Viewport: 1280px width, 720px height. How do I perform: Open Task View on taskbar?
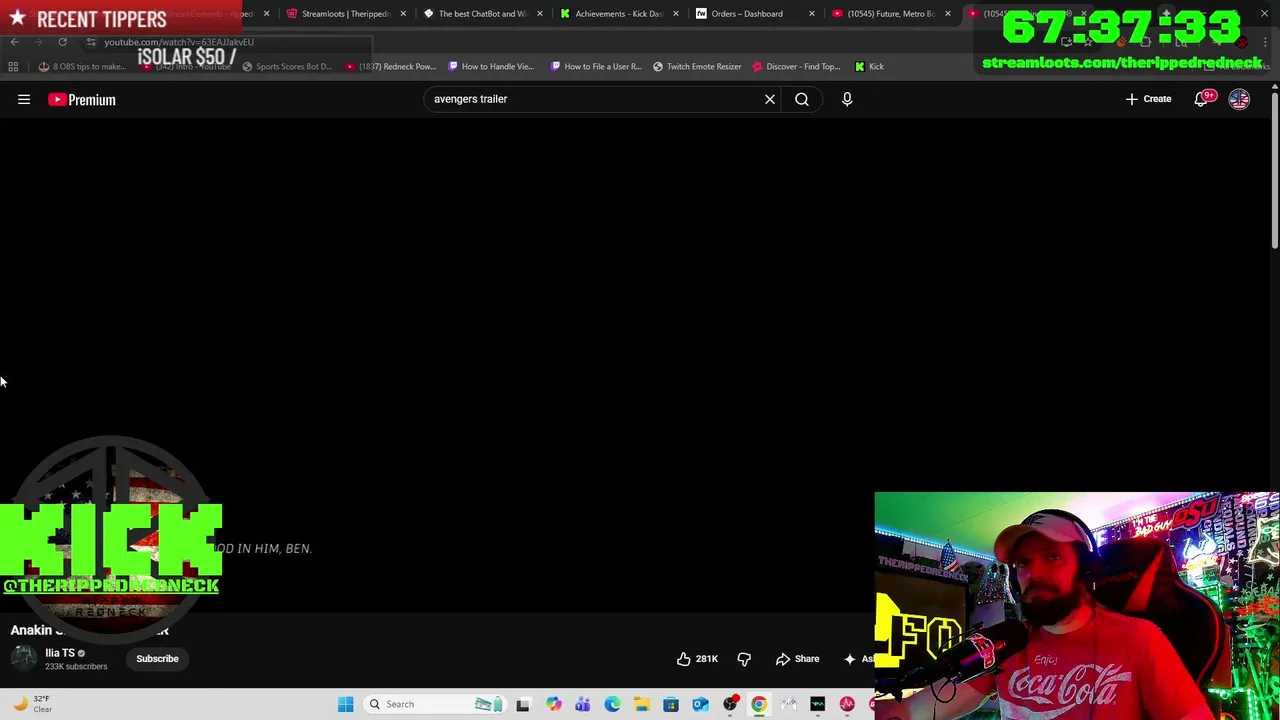pyautogui.click(x=522, y=704)
